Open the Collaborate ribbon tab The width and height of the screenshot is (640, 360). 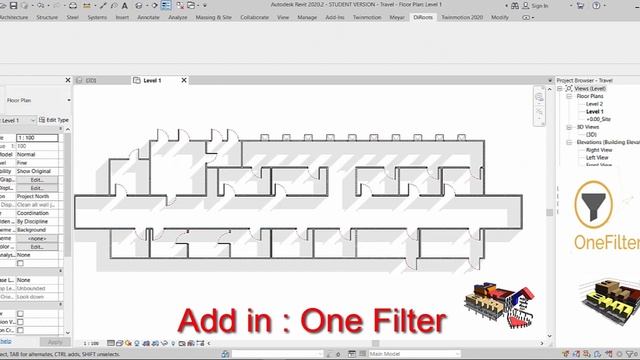click(254, 18)
